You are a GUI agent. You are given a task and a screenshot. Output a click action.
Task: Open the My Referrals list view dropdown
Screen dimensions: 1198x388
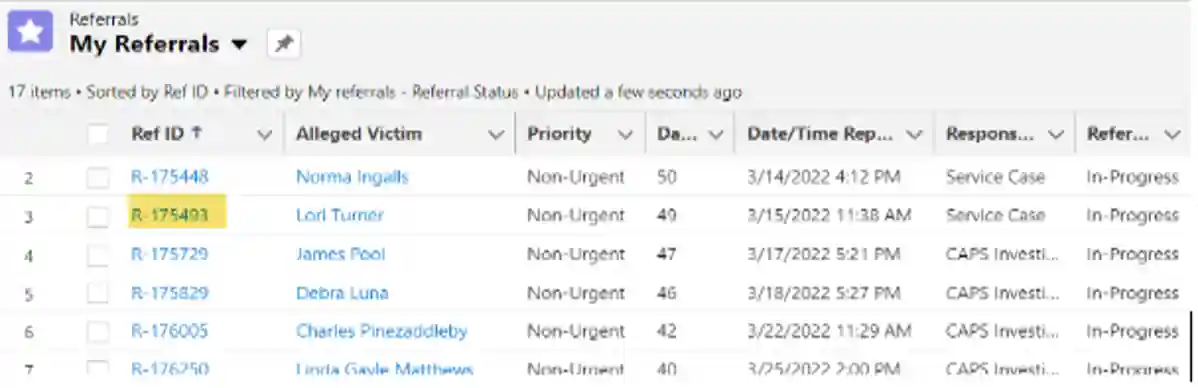[x=239, y=44]
